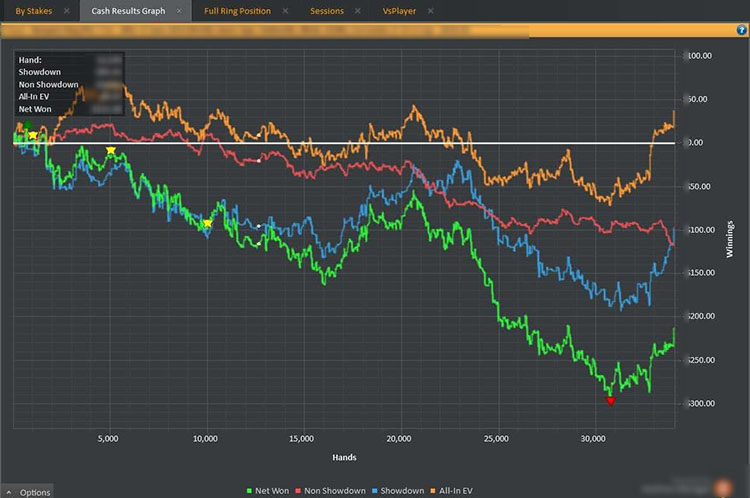Screen dimensions: 750x498
Task: Switch to the By Stakes tab
Action: pos(33,11)
